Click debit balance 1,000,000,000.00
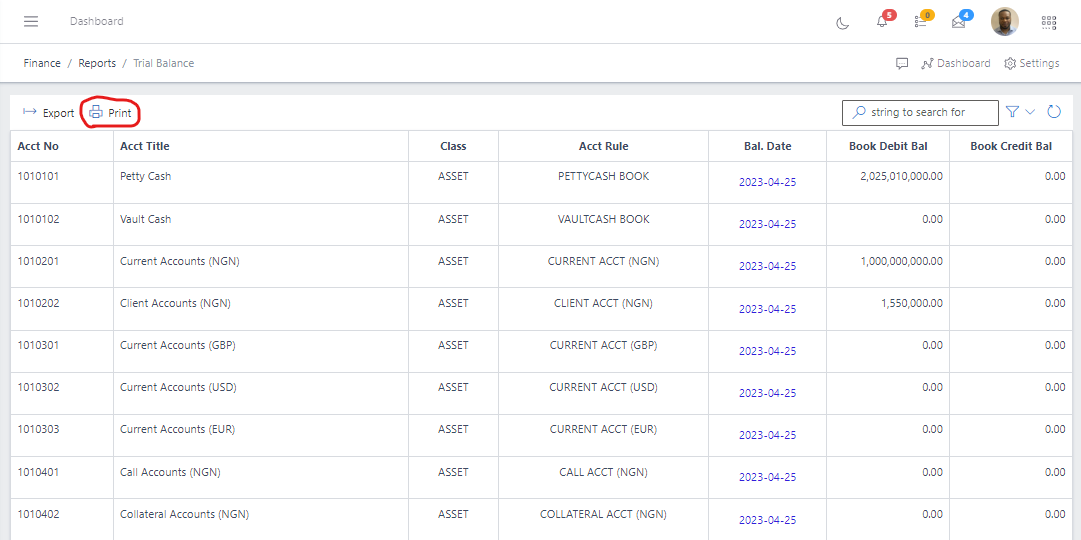Screen dimensions: 1081x540 (x=902, y=261)
